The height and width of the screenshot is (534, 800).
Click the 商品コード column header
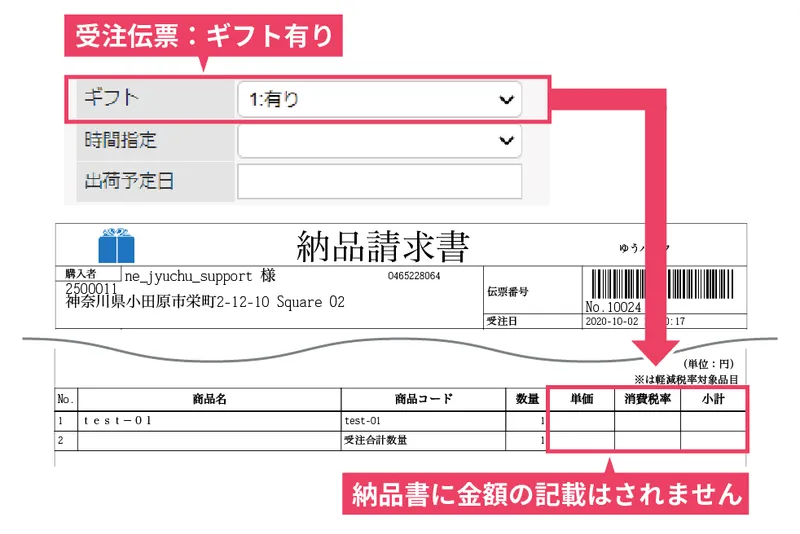click(423, 399)
